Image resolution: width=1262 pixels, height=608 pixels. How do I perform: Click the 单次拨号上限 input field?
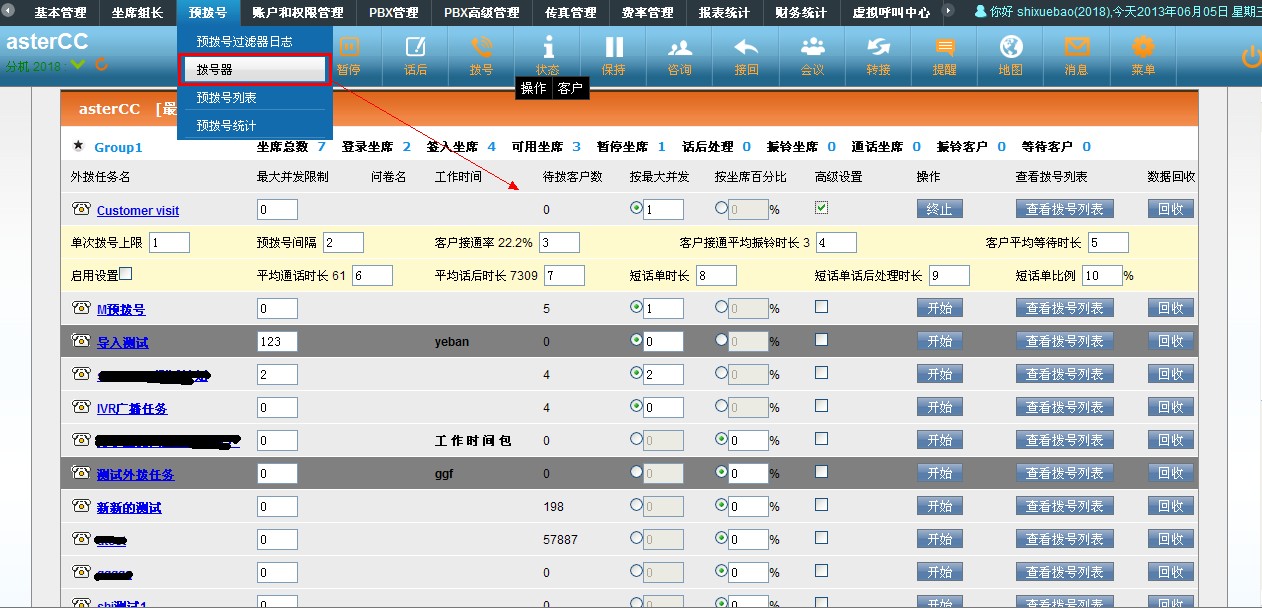[169, 242]
